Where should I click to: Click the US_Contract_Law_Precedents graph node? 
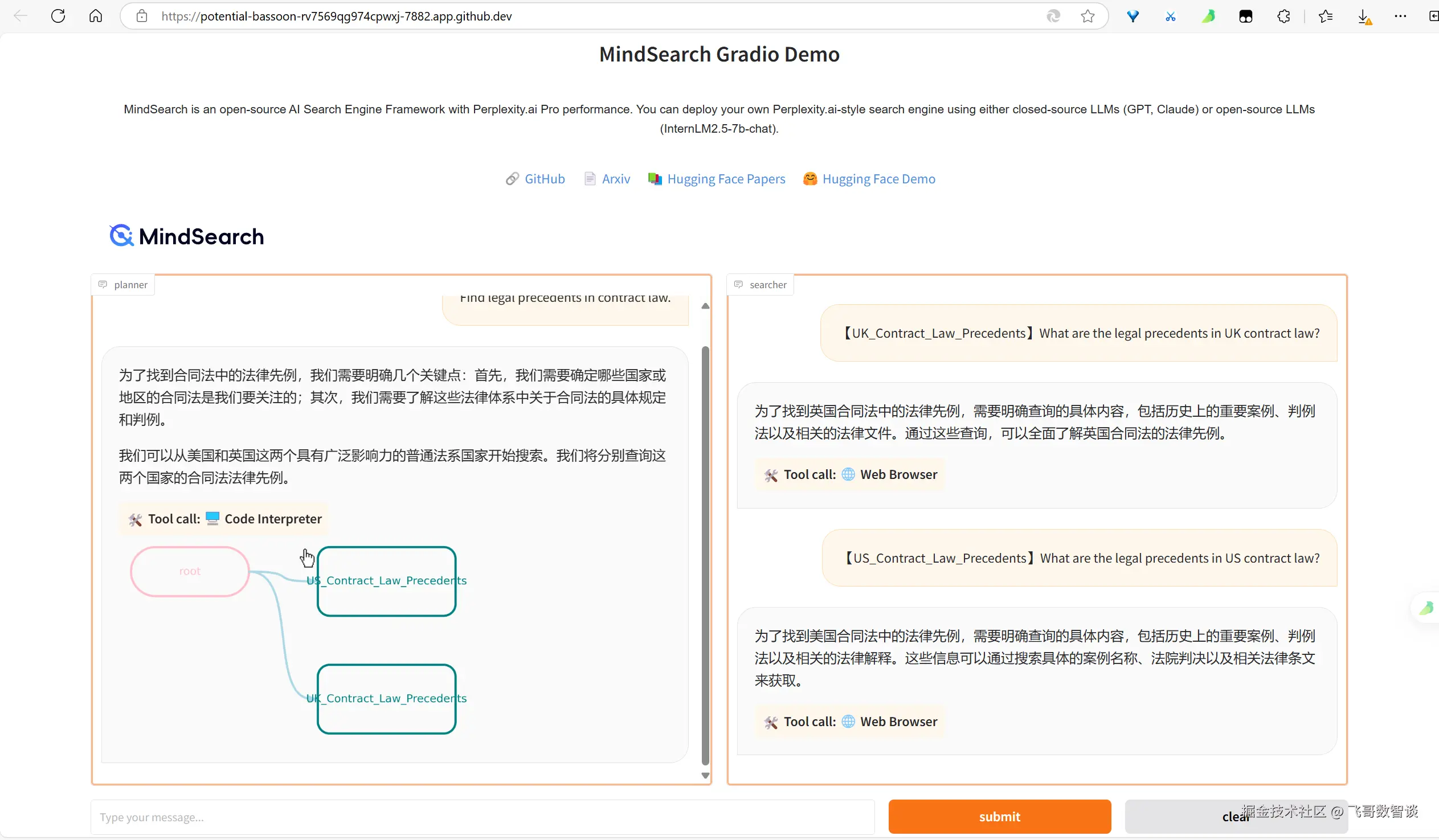[x=387, y=581]
